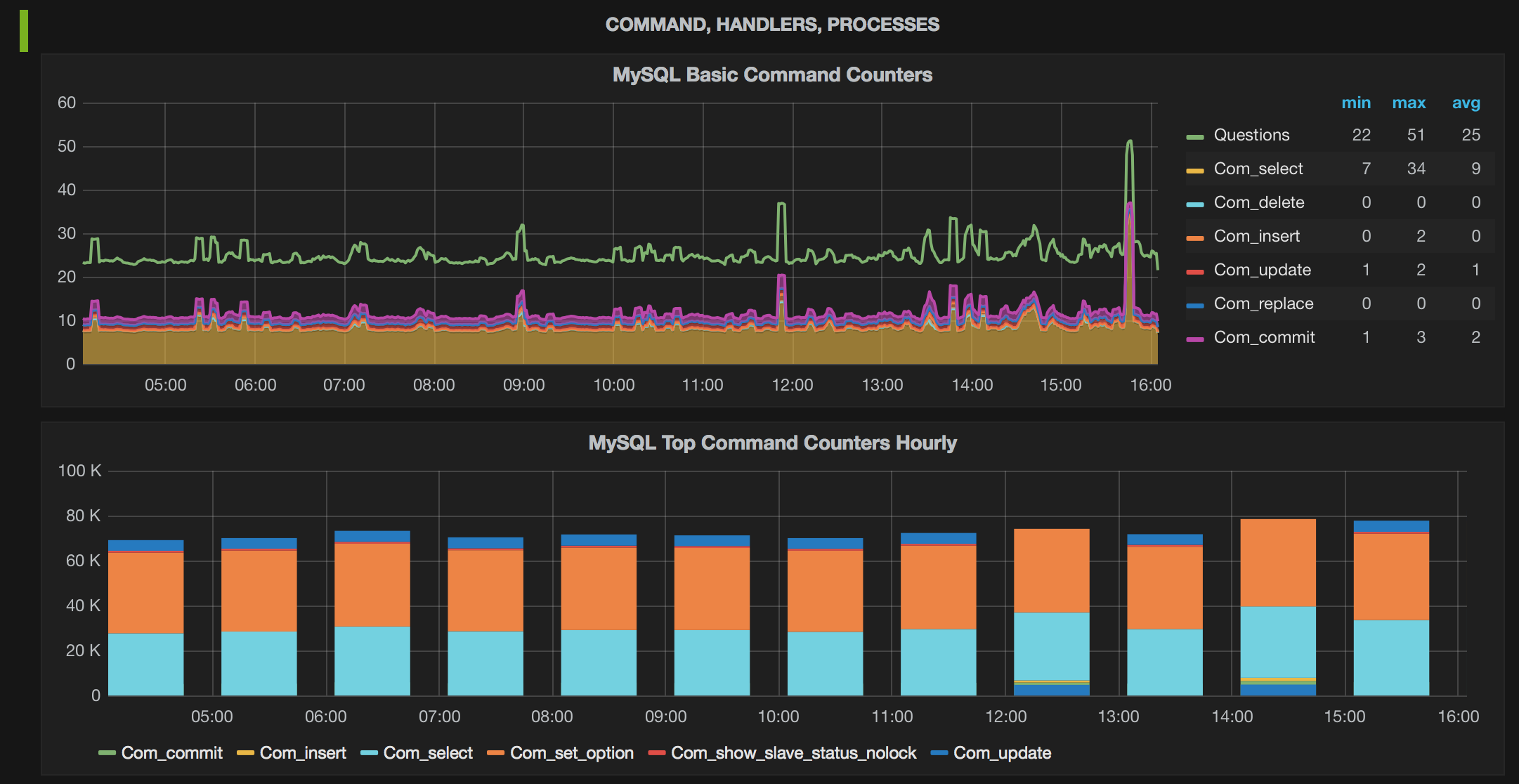
Task: Toggle the Com_delete series in legend
Action: tap(1258, 202)
